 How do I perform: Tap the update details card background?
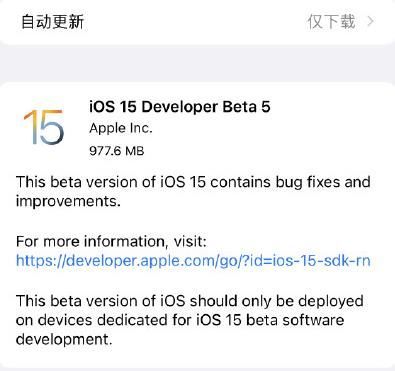pos(197,226)
